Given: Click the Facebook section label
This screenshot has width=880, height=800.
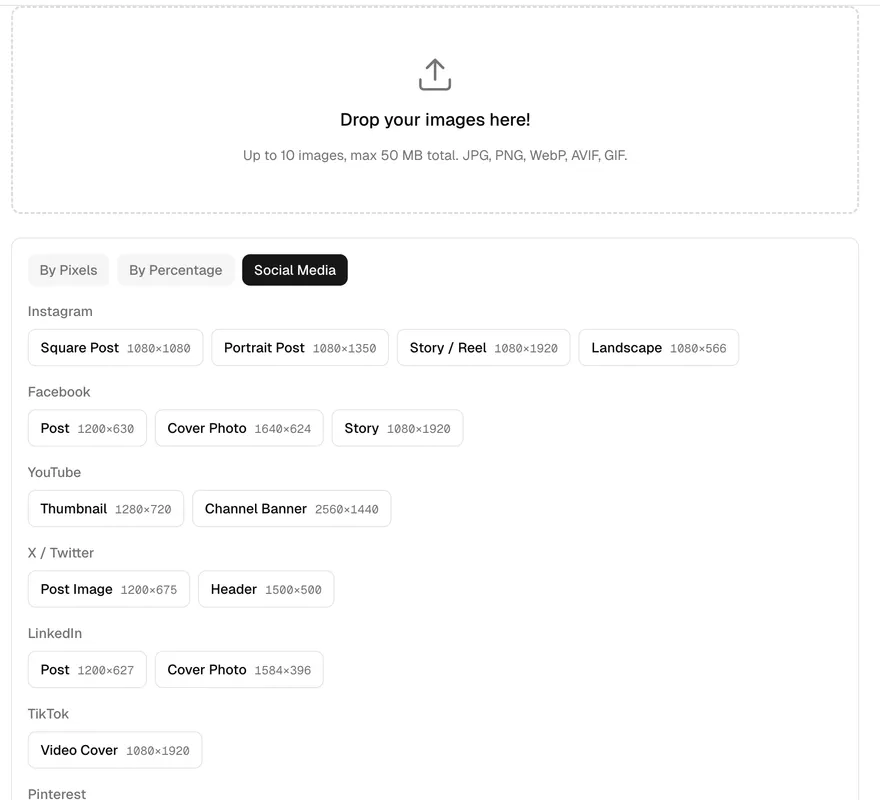Looking at the screenshot, I should point(59,392).
